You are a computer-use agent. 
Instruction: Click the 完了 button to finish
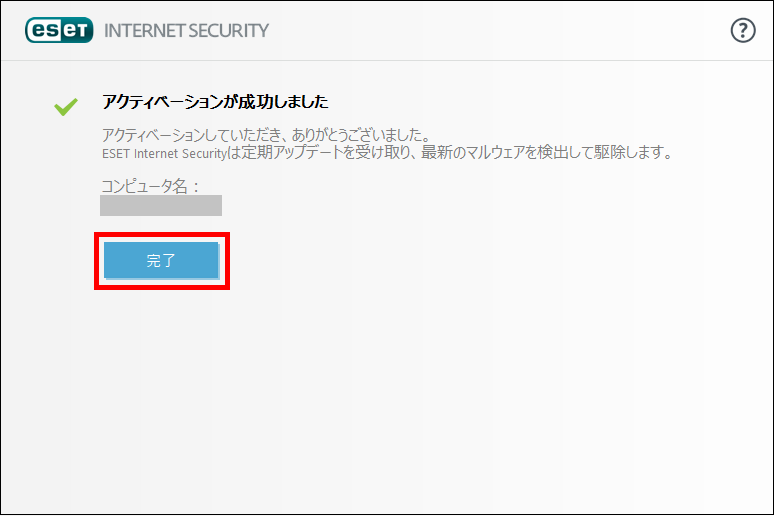[161, 260]
